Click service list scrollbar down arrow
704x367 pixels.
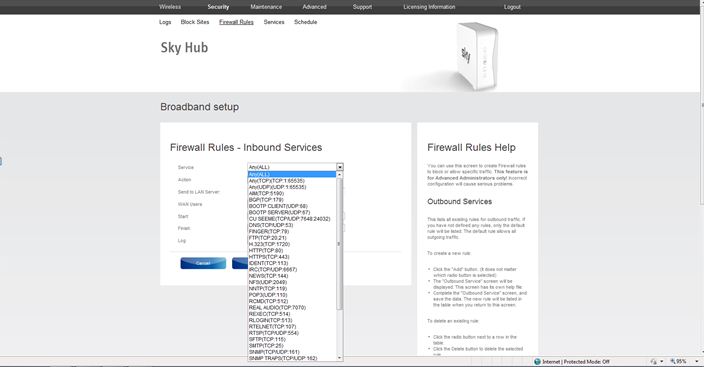click(339, 358)
